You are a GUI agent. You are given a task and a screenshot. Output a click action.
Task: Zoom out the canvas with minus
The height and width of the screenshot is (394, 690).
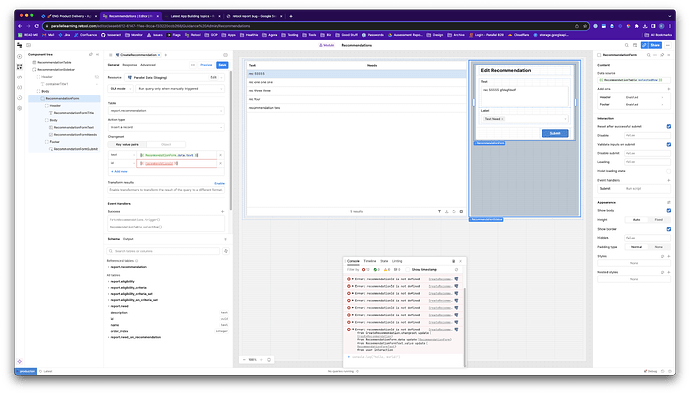[x=244, y=360]
